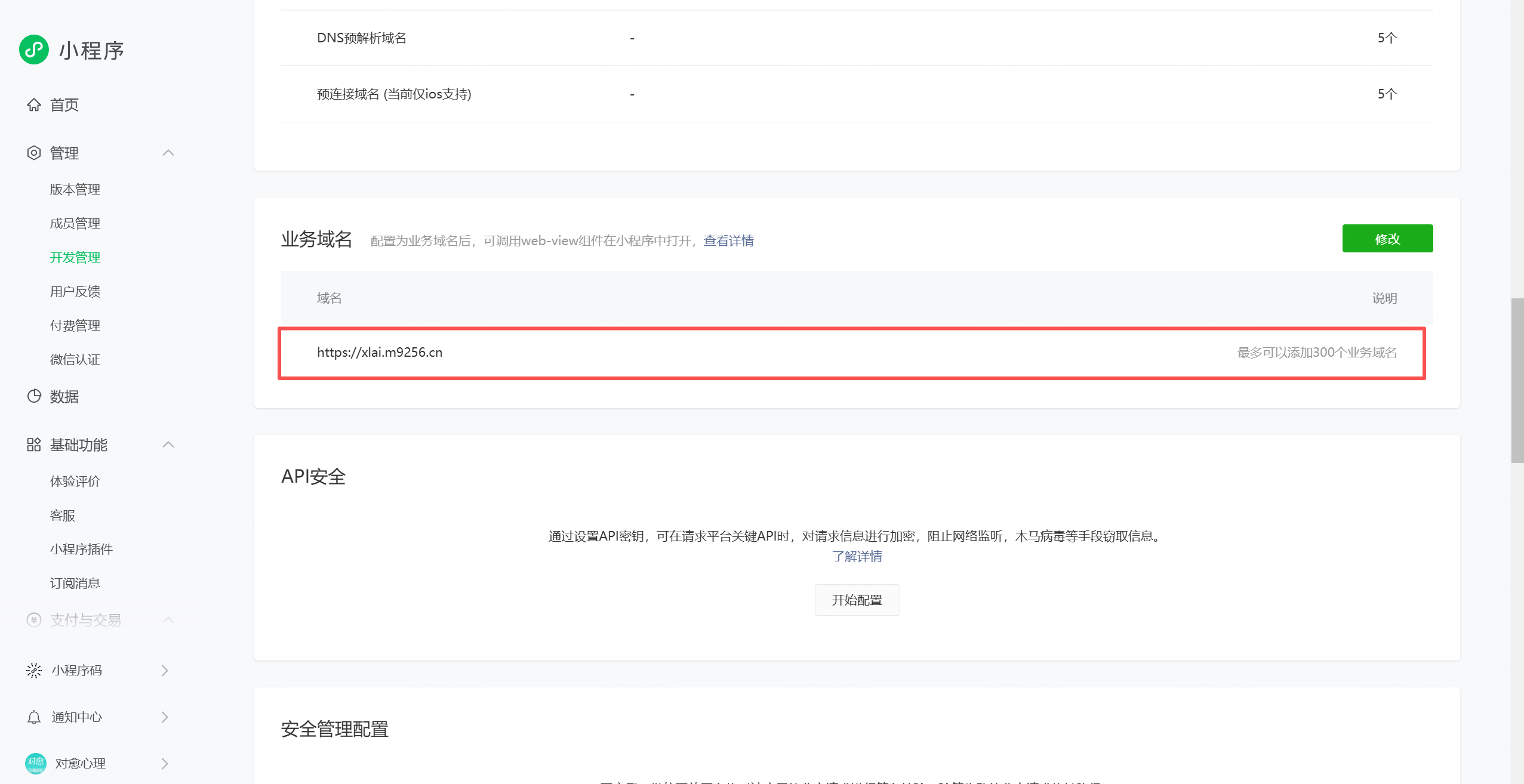Viewport: 1524px width, 784px height.
Task: Click the green Mini Program logo icon
Action: [34, 50]
